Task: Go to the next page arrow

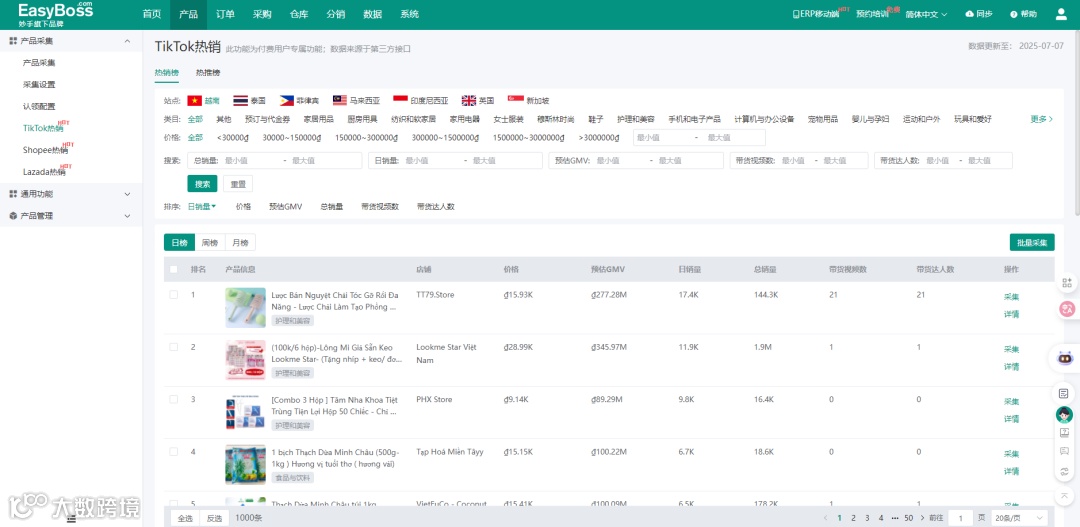Action: [x=922, y=517]
